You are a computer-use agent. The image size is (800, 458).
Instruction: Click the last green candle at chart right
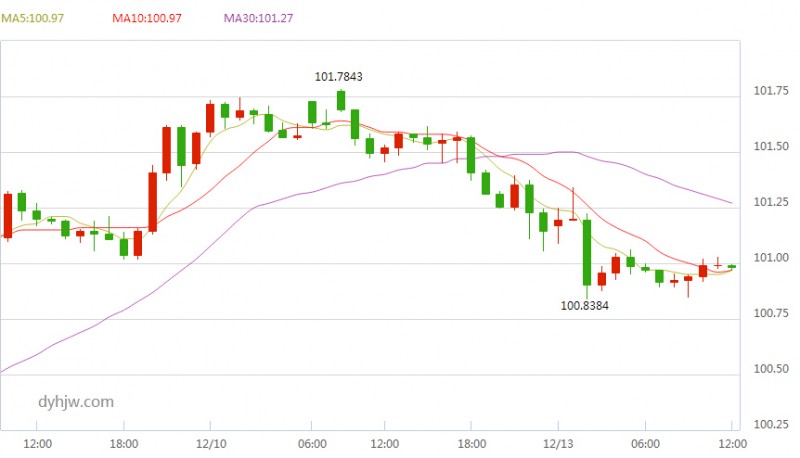point(732,266)
